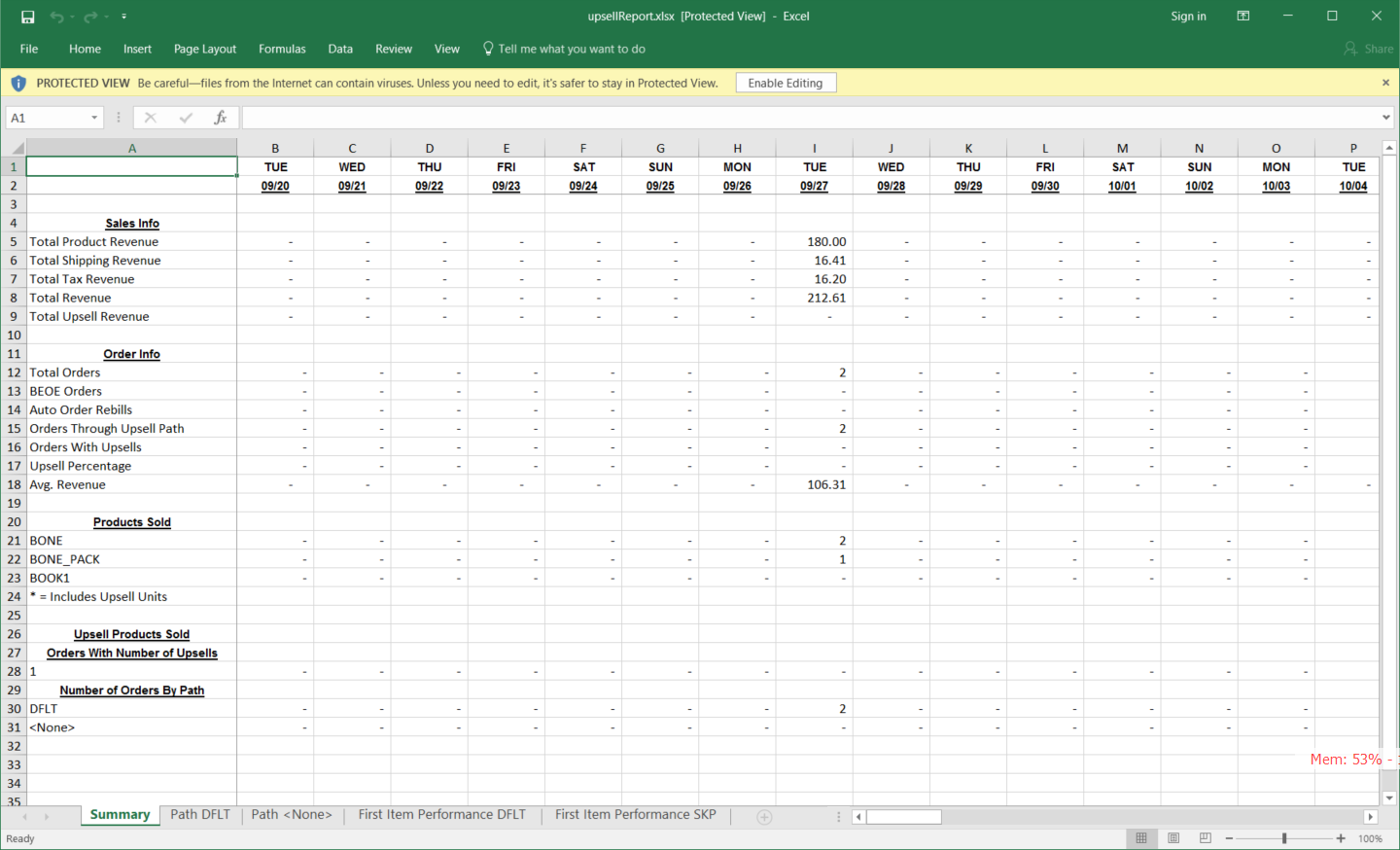Click the Insert Function fx icon

tap(221, 118)
